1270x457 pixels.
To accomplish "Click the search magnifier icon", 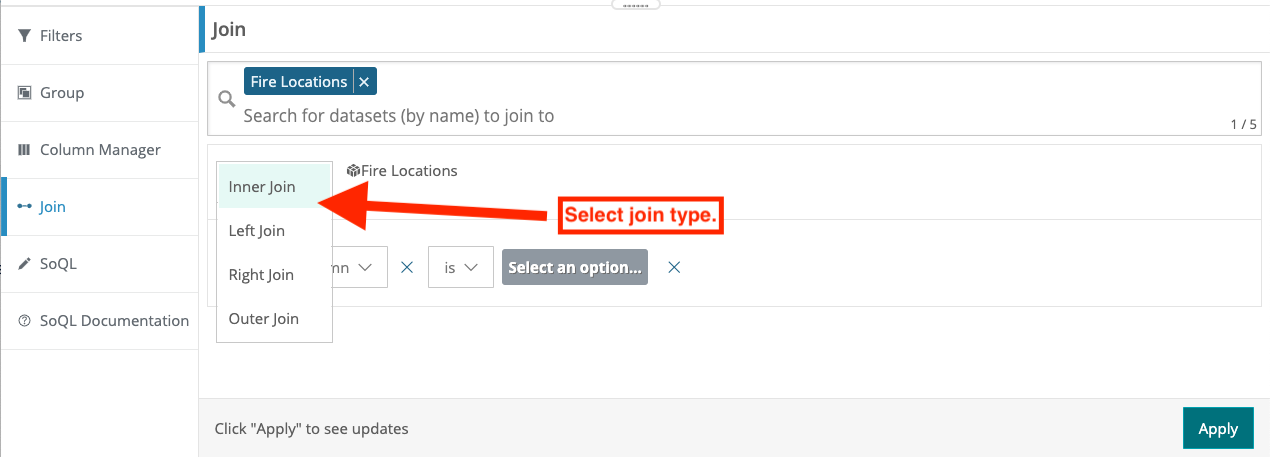I will click(x=227, y=98).
